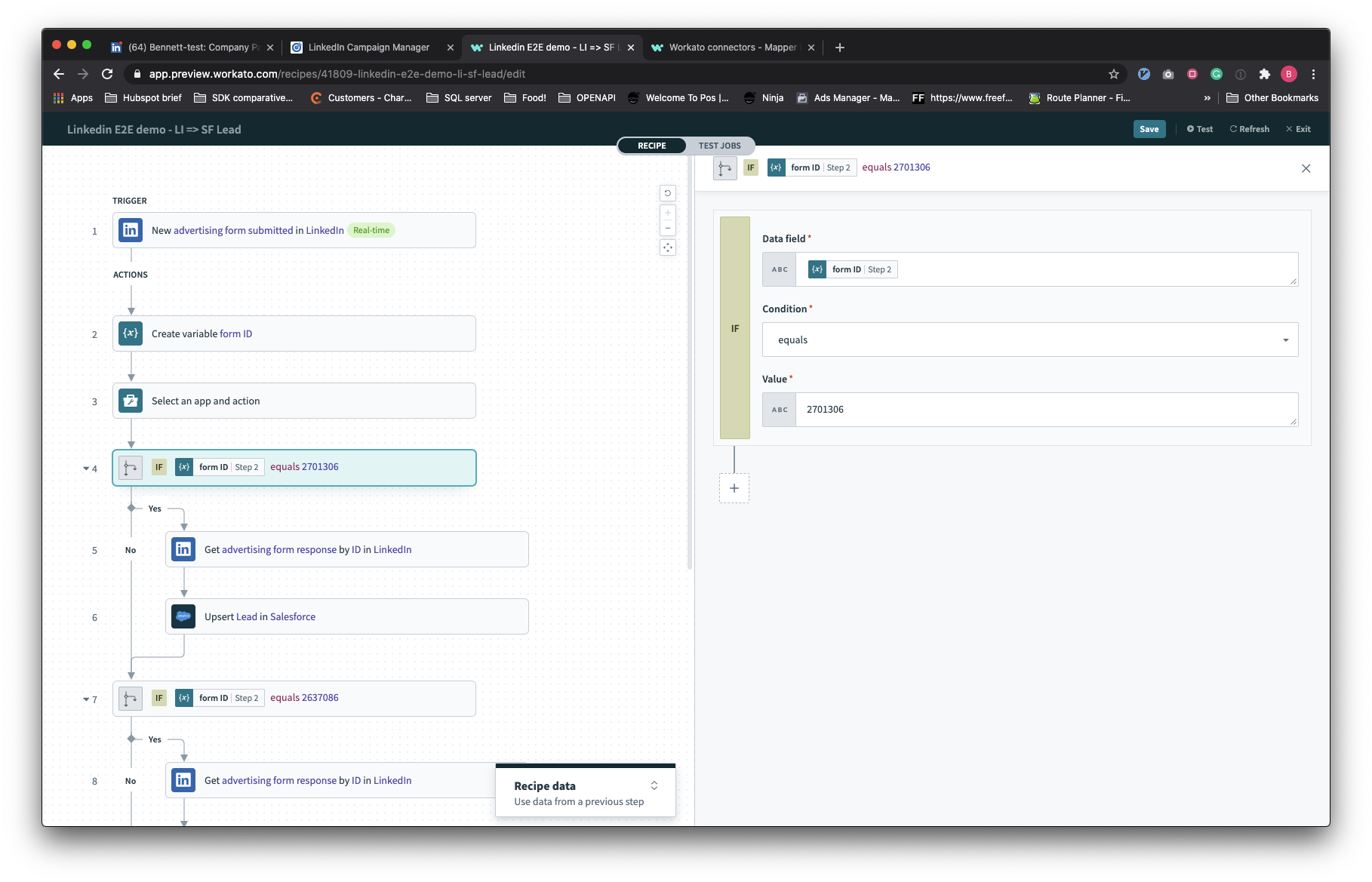1372x882 pixels.
Task: Expand the Recipe data panel
Action: point(654,785)
